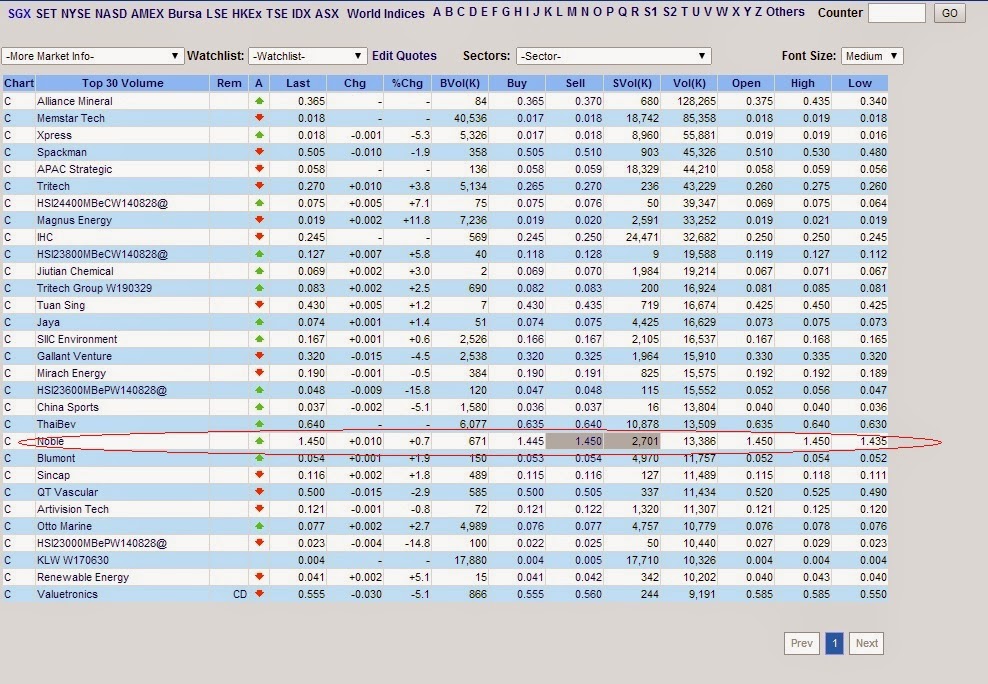Screen dimensions: 988x684
Task: Open the Jiutian Chemical stock name
Action: click(75, 271)
